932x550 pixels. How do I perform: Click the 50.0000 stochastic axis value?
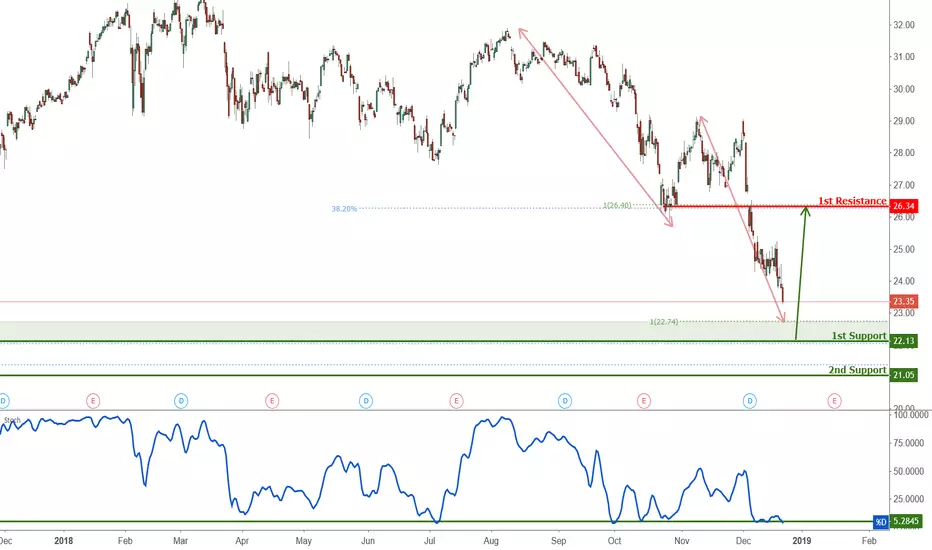pyautogui.click(x=909, y=472)
